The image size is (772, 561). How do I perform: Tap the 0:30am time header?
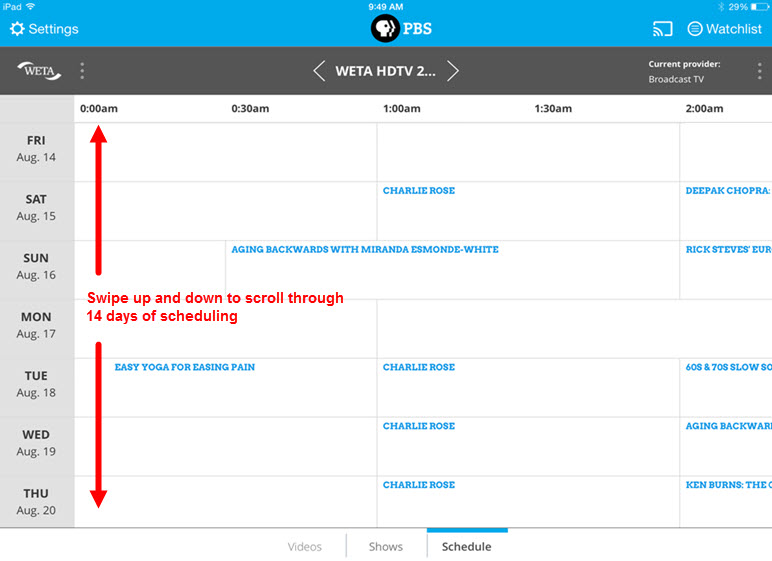pyautogui.click(x=250, y=108)
